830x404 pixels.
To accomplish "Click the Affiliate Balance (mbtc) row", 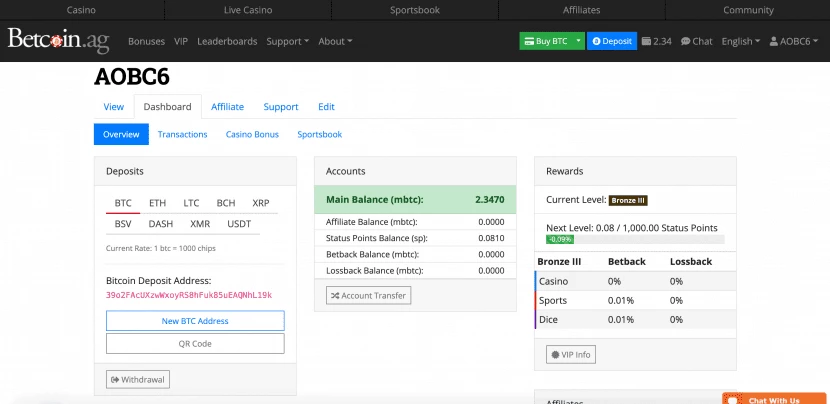I will click(415, 222).
